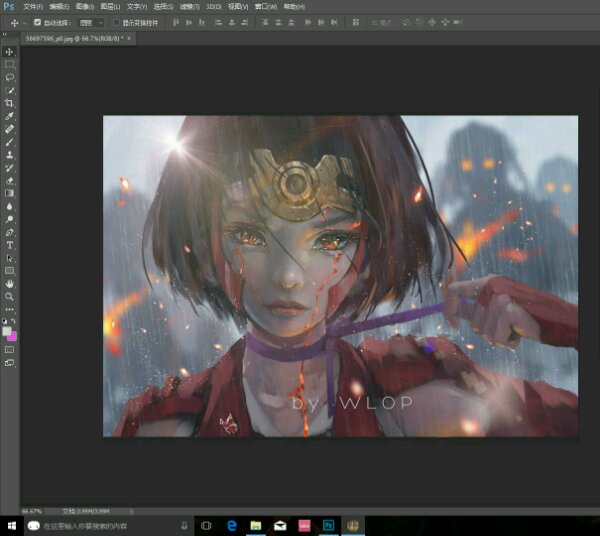Viewport: 600px width, 536px height.
Task: Select the Lasso tool
Action: 9,77
